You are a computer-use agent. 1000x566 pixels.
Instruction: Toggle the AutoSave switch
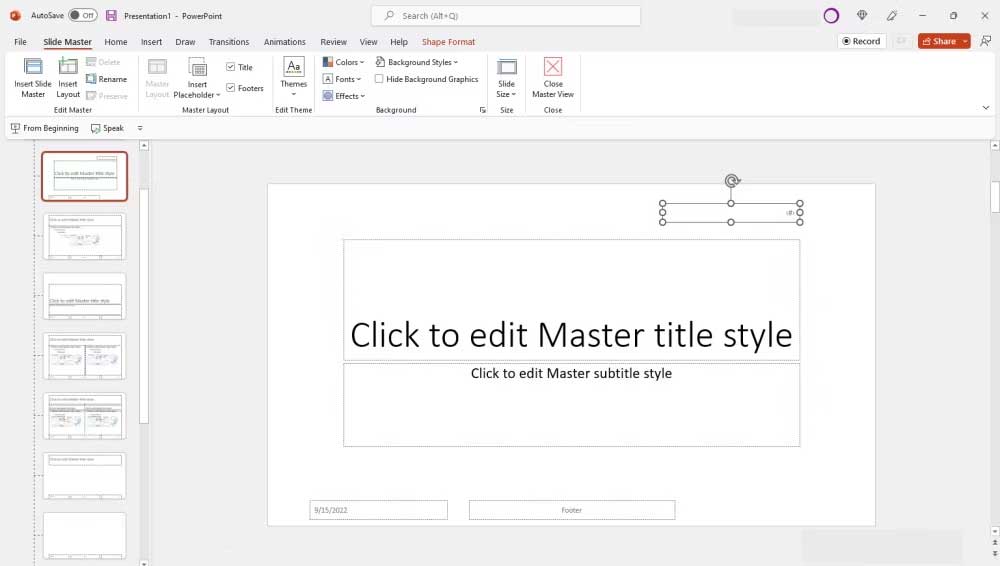(x=83, y=15)
